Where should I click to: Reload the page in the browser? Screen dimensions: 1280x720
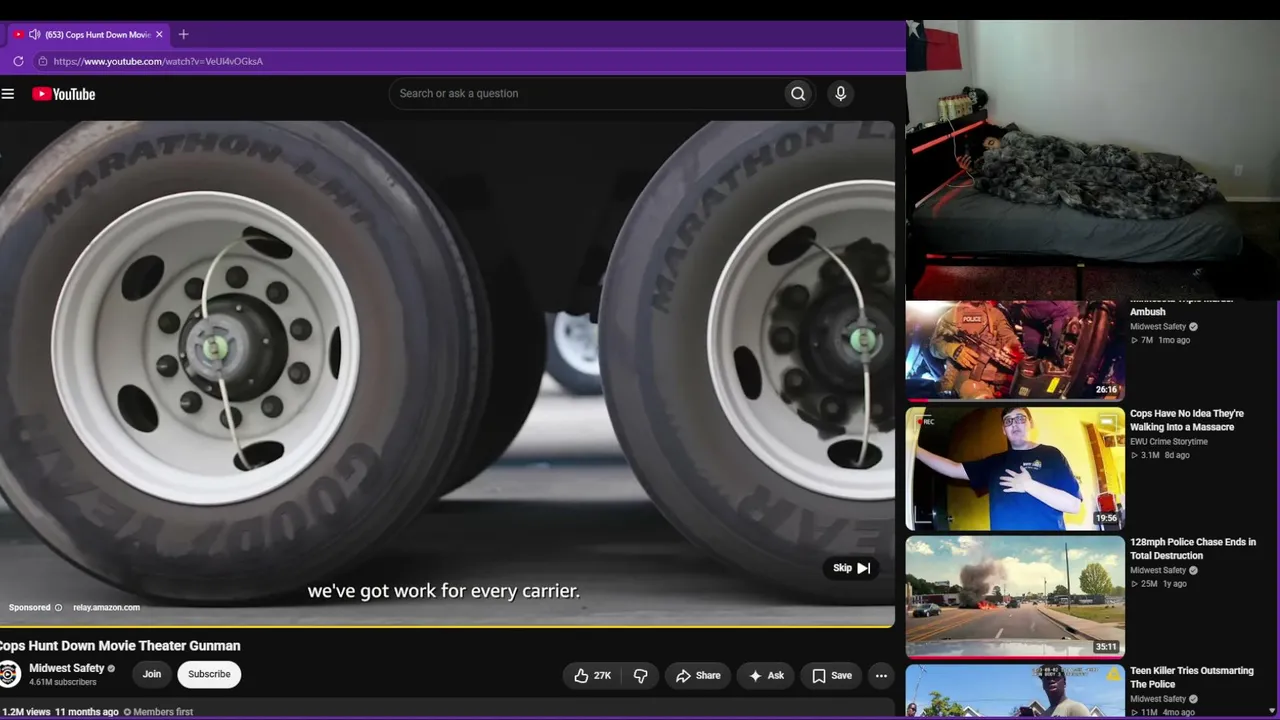(18, 61)
